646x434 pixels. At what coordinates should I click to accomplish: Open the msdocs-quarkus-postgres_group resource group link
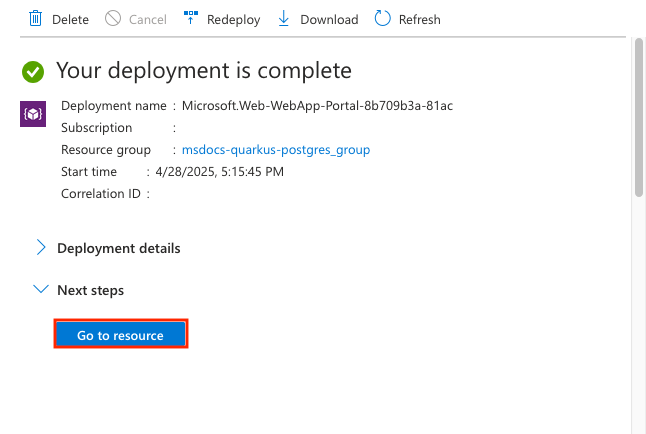276,149
